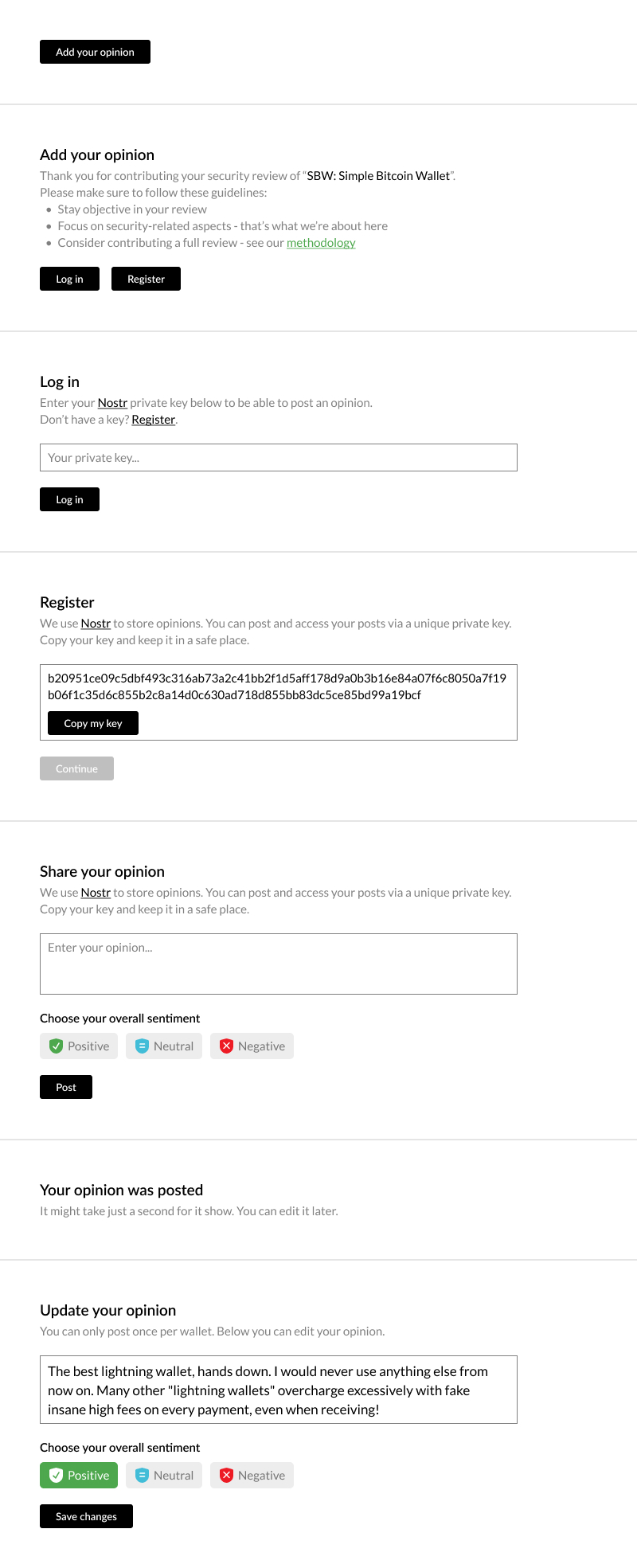Click Copy my key
Screen dimensions: 637x1568
point(92,723)
